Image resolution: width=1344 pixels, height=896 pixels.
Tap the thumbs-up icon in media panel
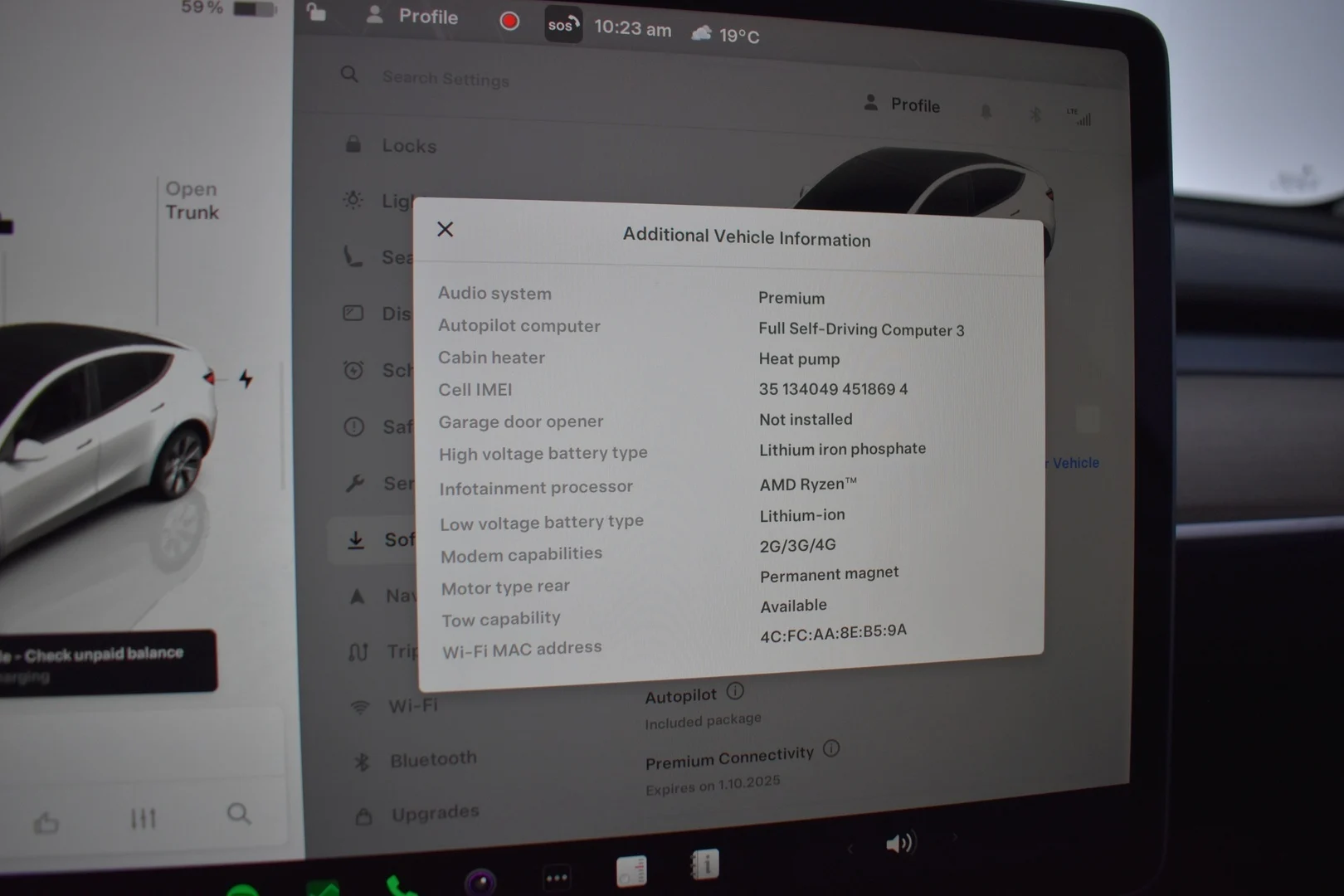point(46,823)
